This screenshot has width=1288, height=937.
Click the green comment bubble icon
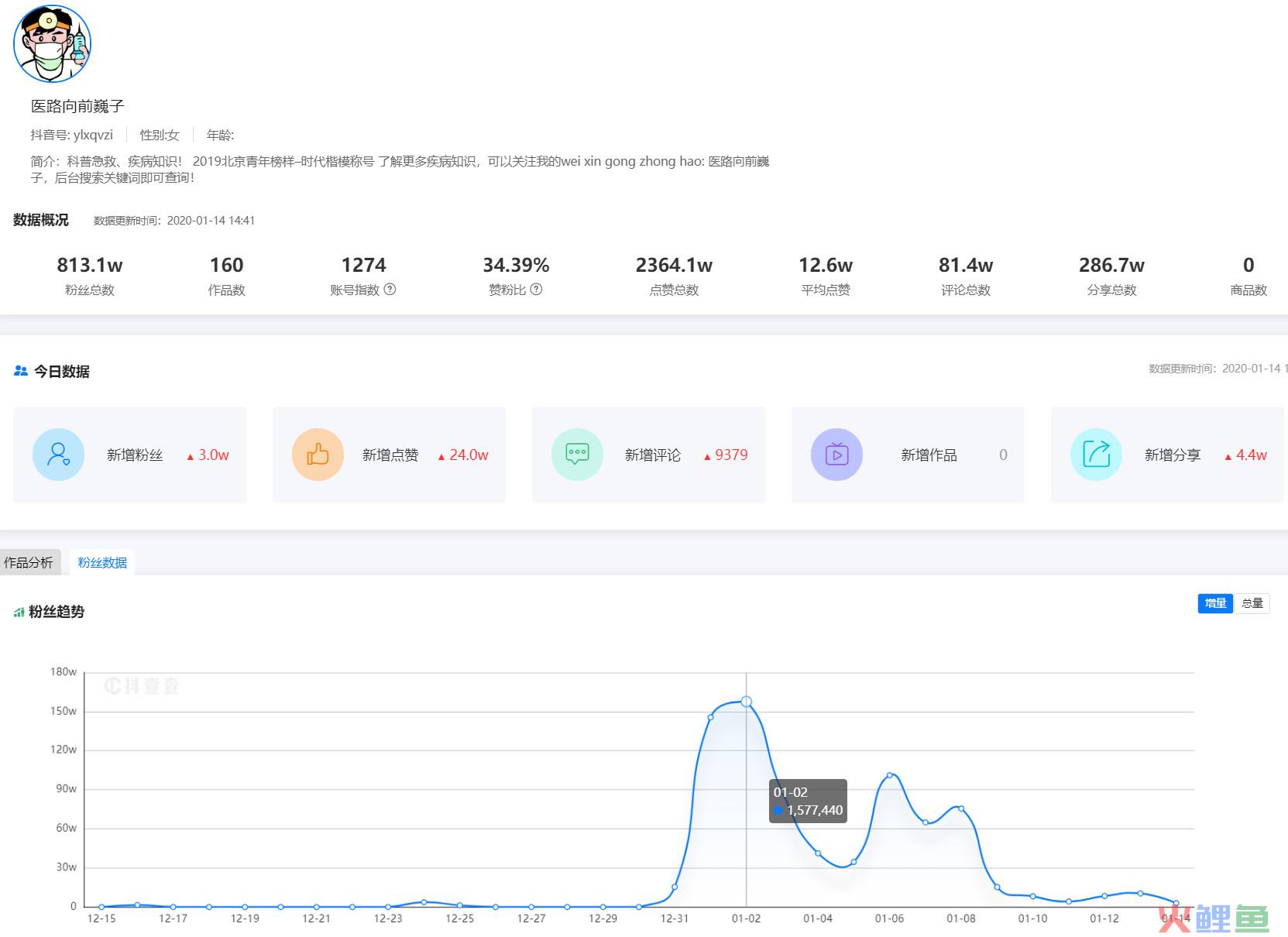577,455
